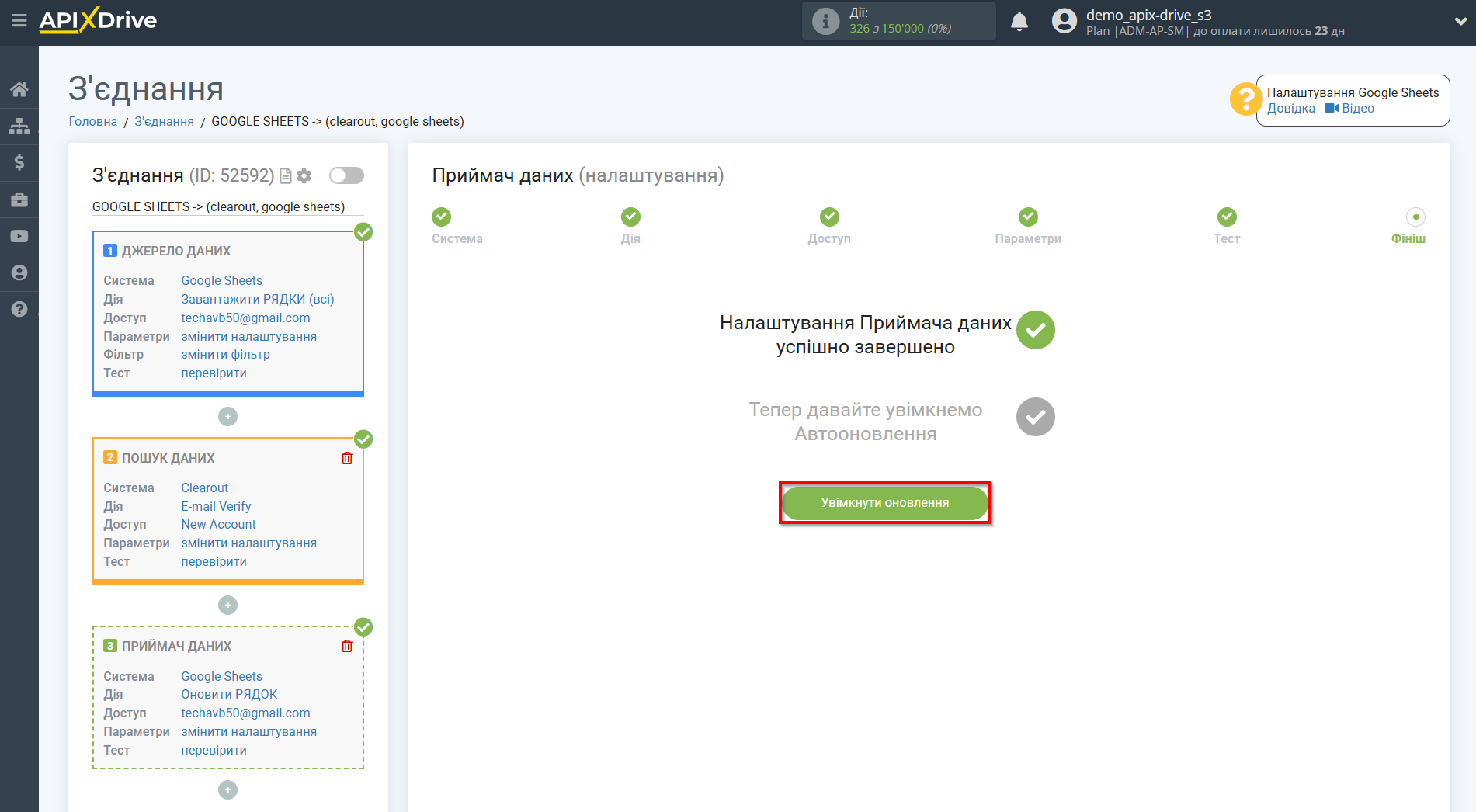The image size is (1476, 812).
Task: Go to Головна via breadcrumb
Action: (x=92, y=121)
